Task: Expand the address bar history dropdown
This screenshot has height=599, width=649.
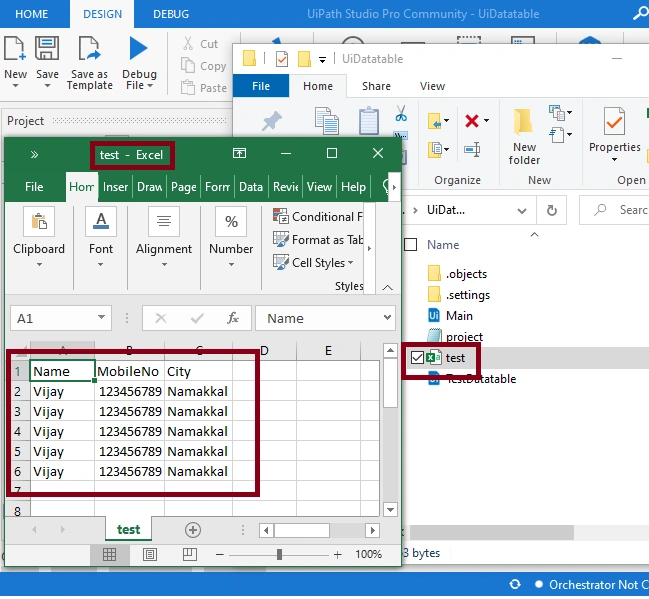Action: pyautogui.click(x=522, y=211)
